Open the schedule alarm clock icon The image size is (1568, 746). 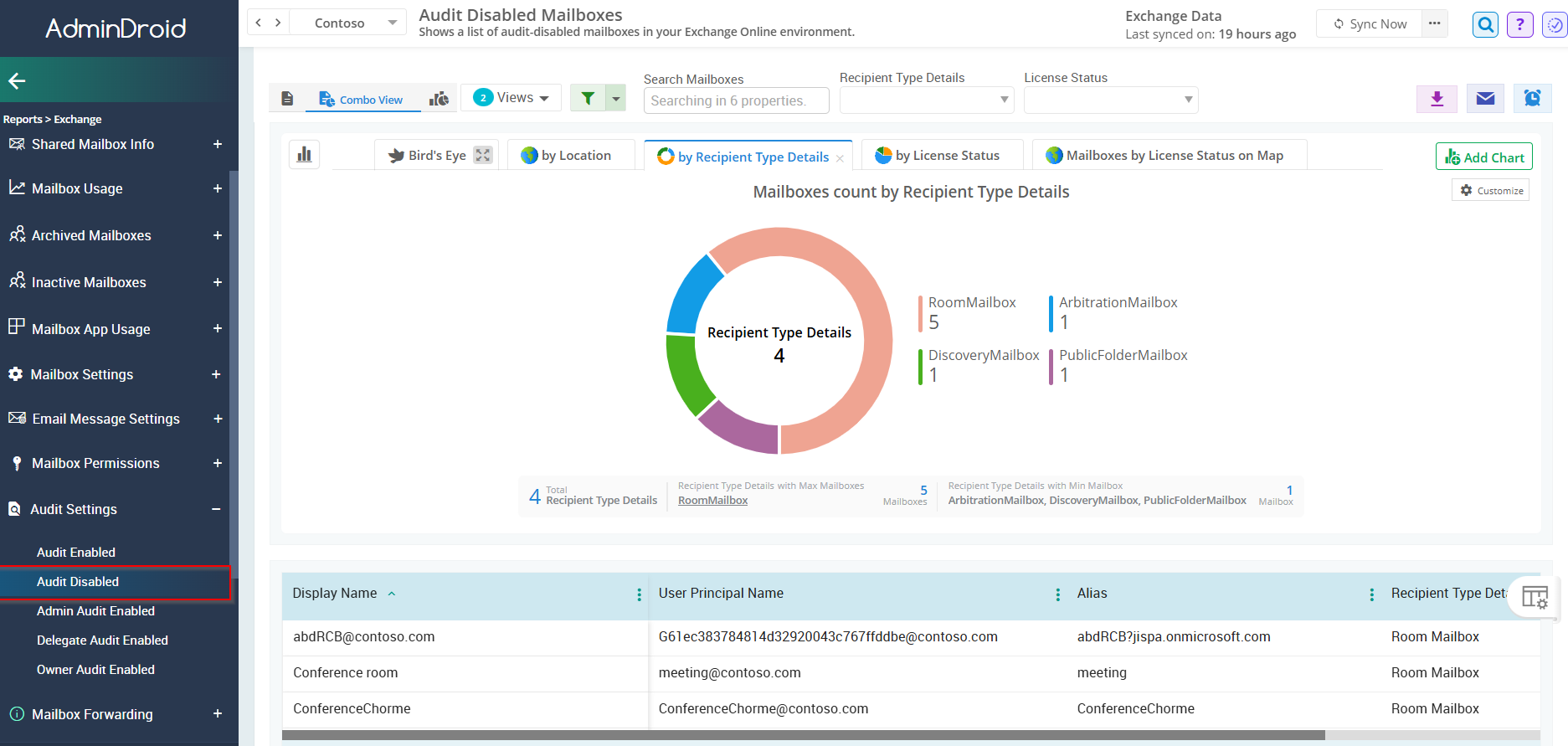(1532, 99)
